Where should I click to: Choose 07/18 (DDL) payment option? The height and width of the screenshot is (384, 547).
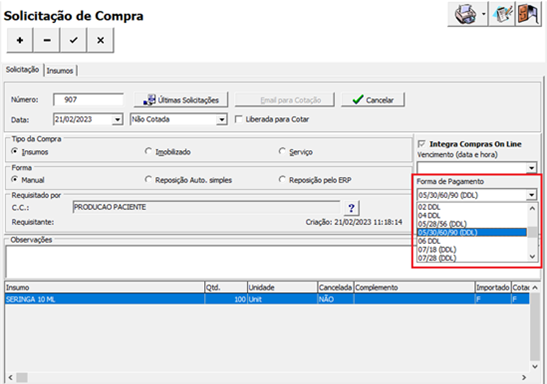(x=472, y=249)
